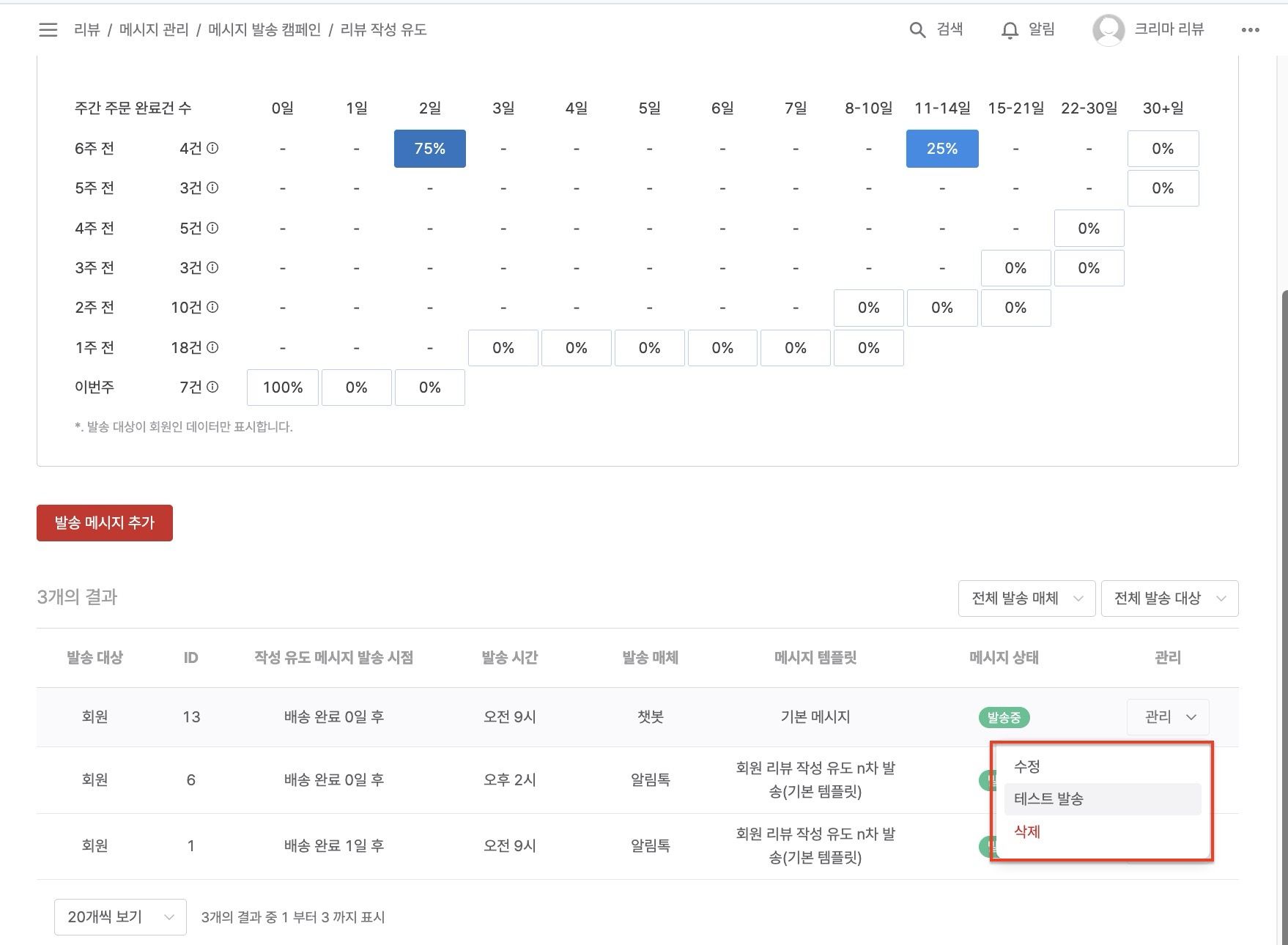Click info icon next to 10건
Image resolution: width=1288 pixels, height=945 pixels.
coord(212,307)
